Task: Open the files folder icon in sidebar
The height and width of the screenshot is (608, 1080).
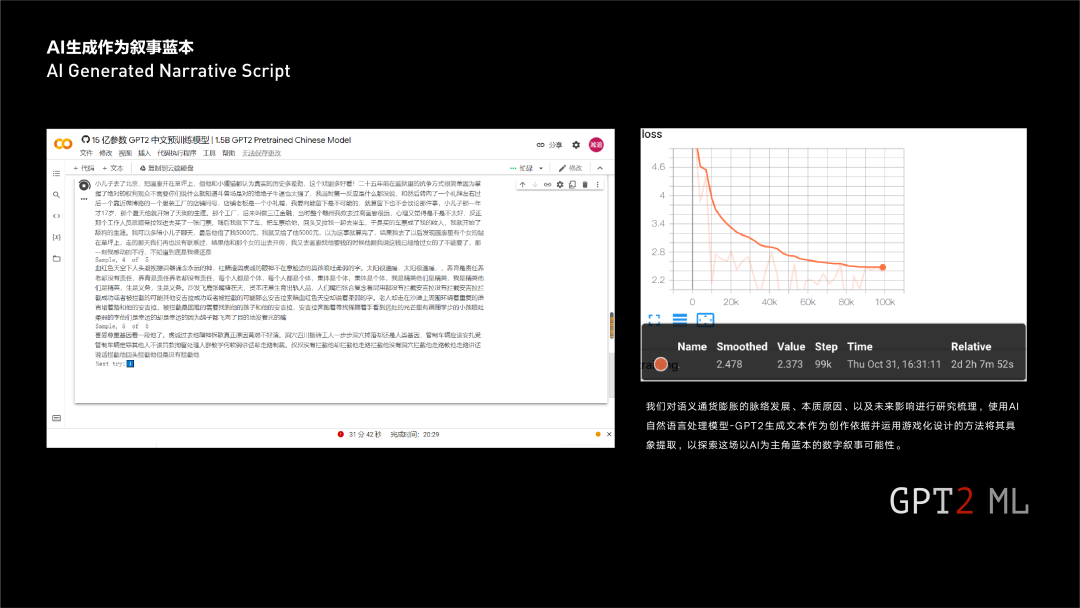Action: 56,259
